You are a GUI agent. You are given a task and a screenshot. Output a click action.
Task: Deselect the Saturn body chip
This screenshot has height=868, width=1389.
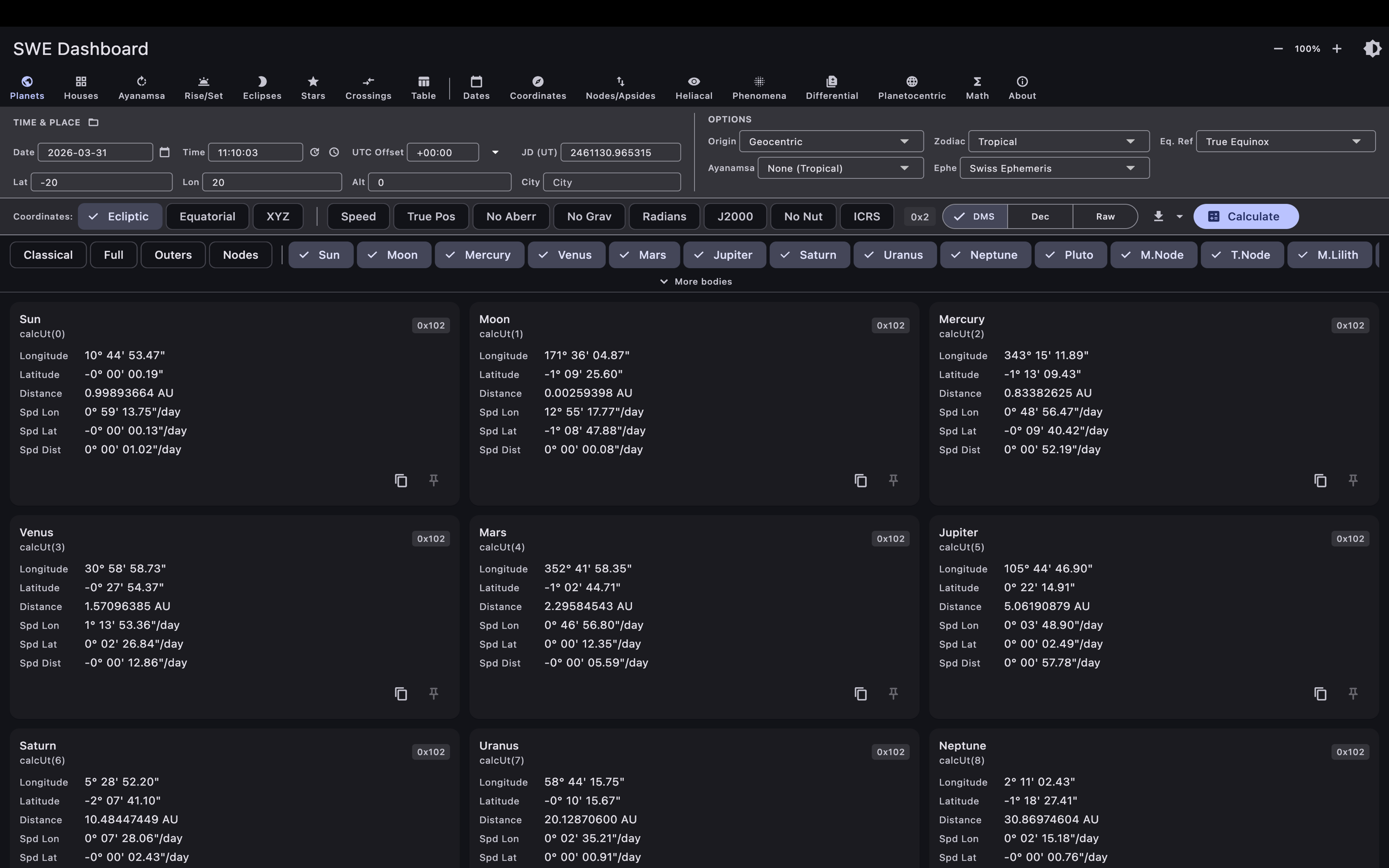[809, 255]
